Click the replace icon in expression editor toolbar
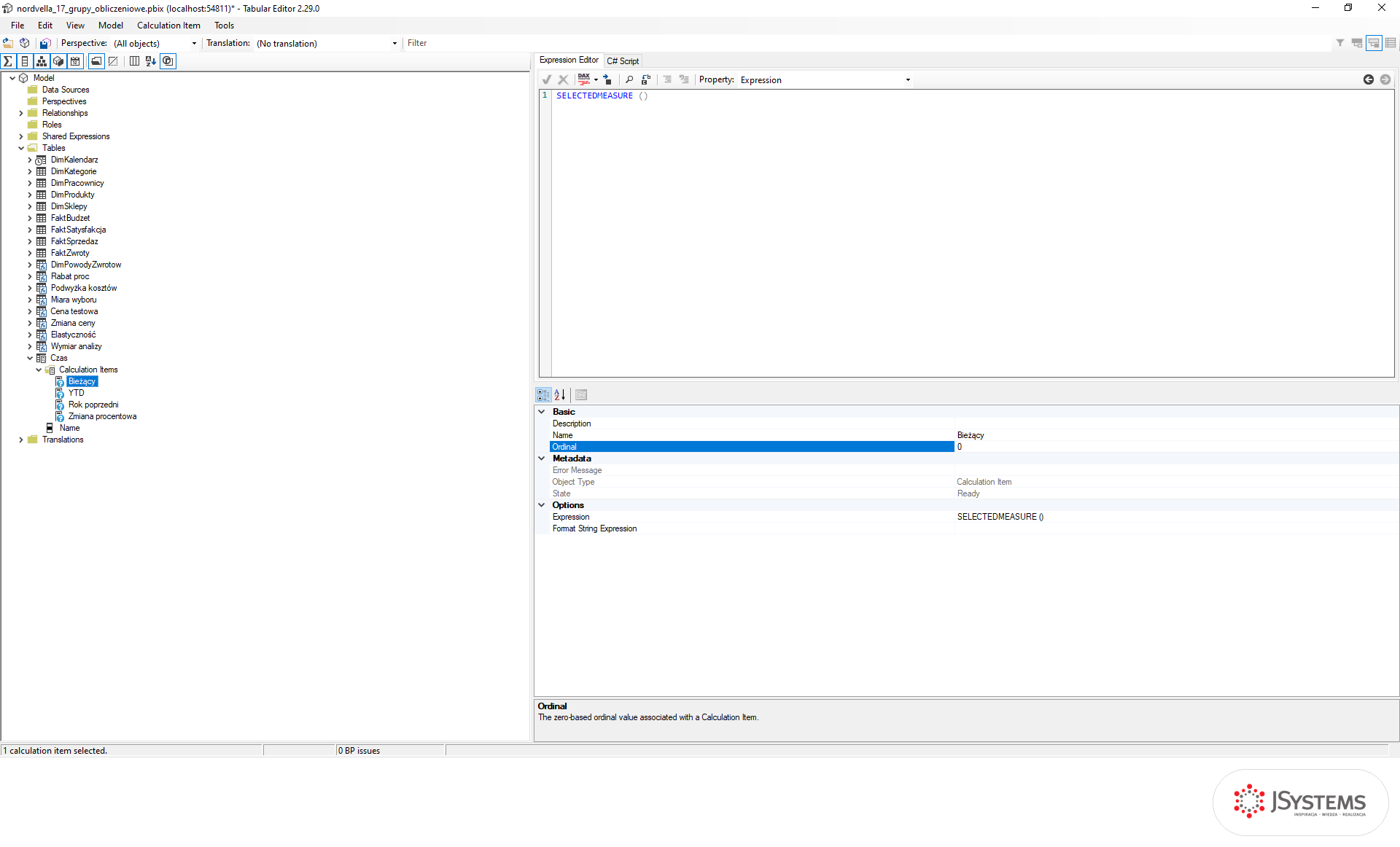Viewport: 1400px width, 847px height. click(646, 79)
